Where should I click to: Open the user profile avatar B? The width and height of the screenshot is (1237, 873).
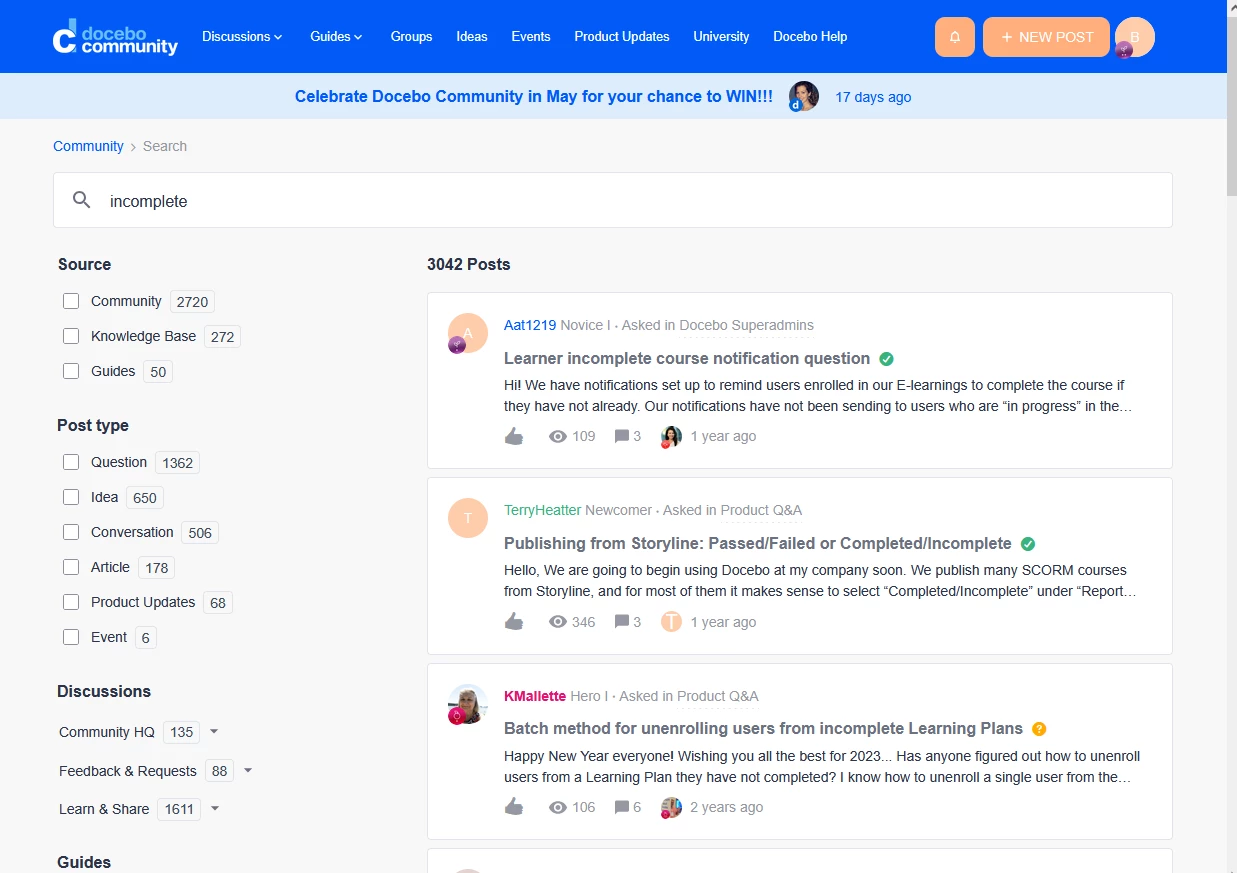(1135, 37)
